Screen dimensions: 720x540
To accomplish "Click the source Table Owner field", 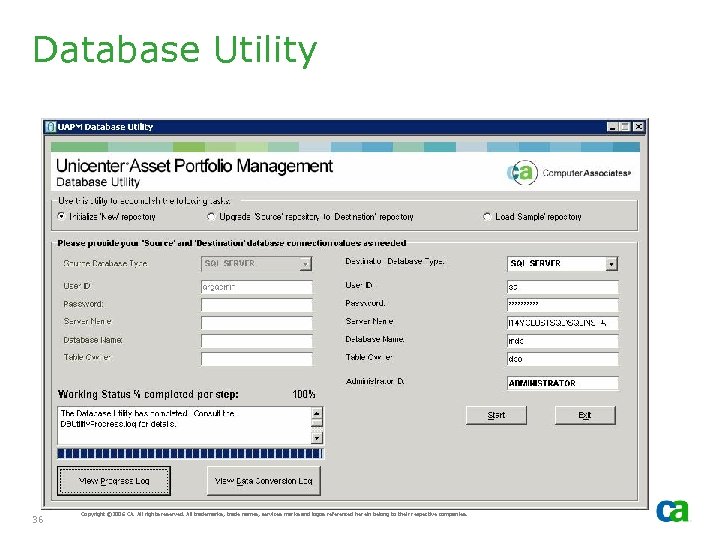I will tap(257, 359).
